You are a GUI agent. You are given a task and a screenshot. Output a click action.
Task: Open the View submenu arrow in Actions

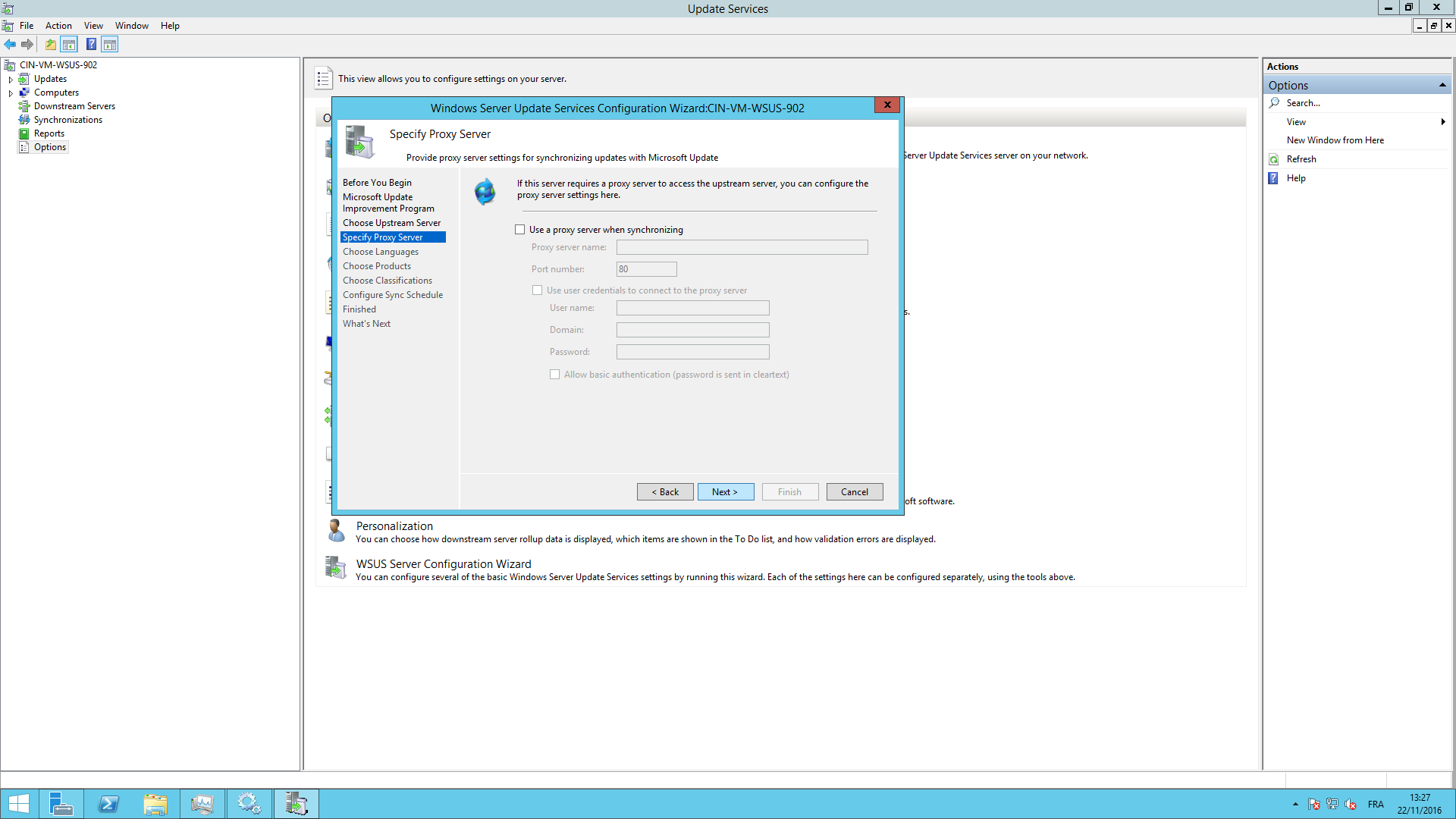point(1443,122)
